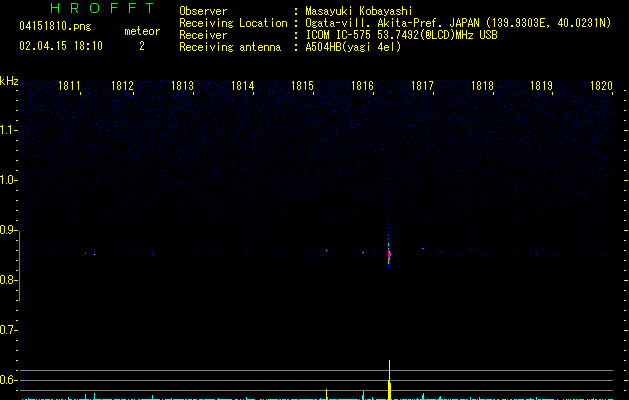Click the HROFFT title text
629x400 pixels.
(103, 8)
